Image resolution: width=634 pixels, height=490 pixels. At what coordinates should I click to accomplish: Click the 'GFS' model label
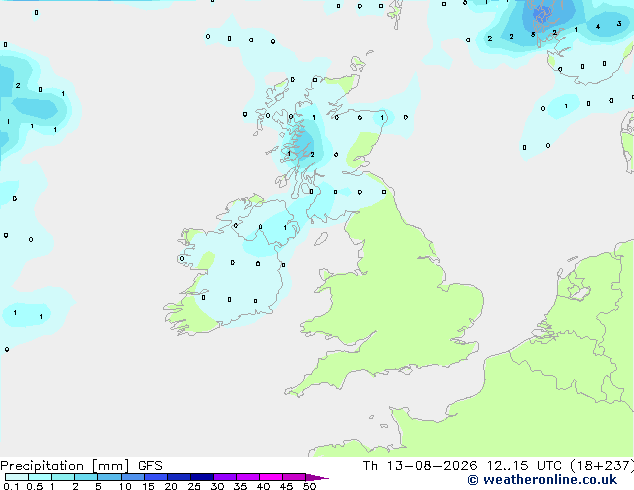[150, 466]
